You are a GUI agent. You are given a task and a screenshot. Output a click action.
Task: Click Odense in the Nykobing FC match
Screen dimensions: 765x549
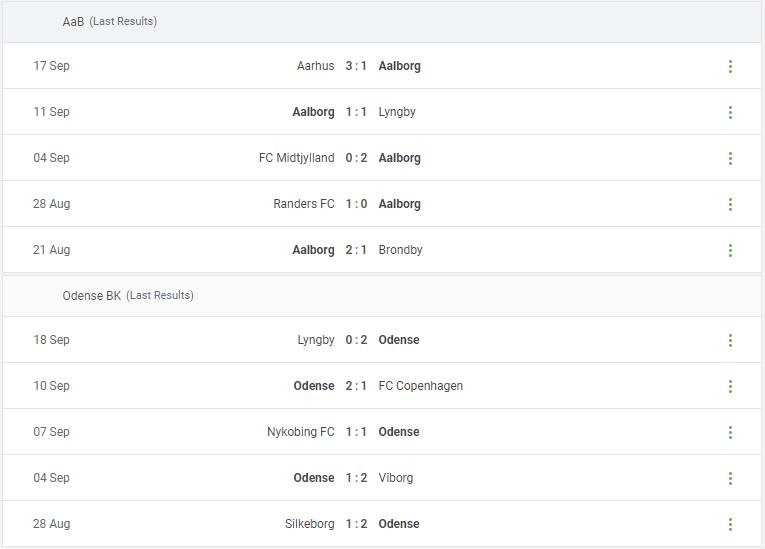[x=399, y=431]
